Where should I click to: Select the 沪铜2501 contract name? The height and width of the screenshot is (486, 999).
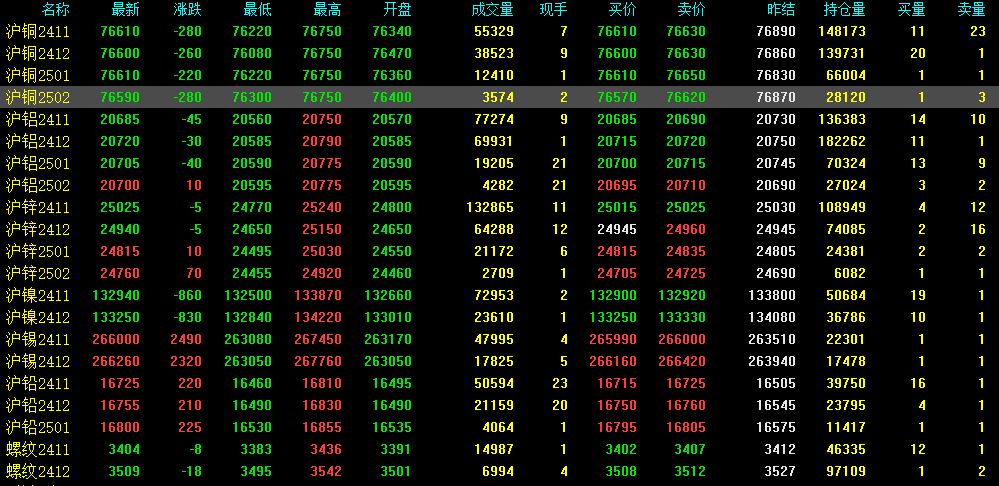tap(38, 76)
